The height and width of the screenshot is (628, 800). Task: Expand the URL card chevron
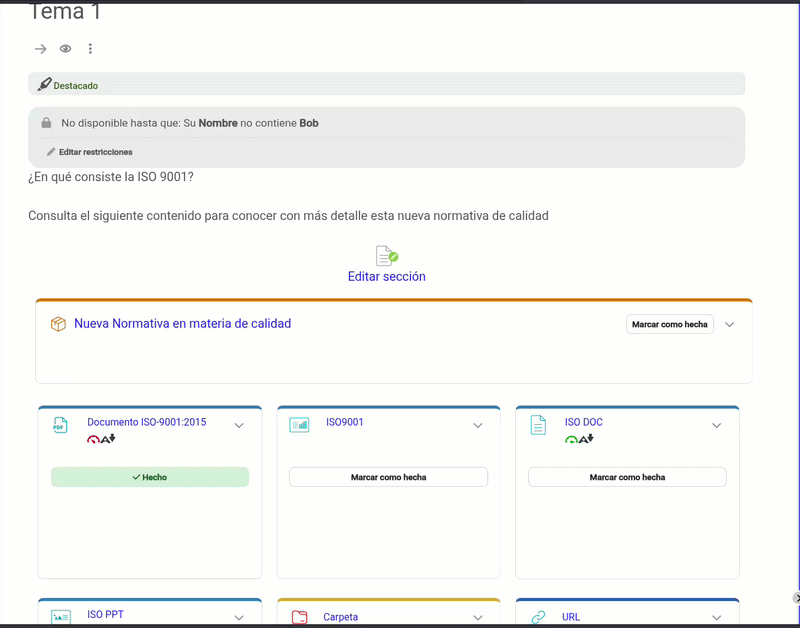(x=716, y=618)
